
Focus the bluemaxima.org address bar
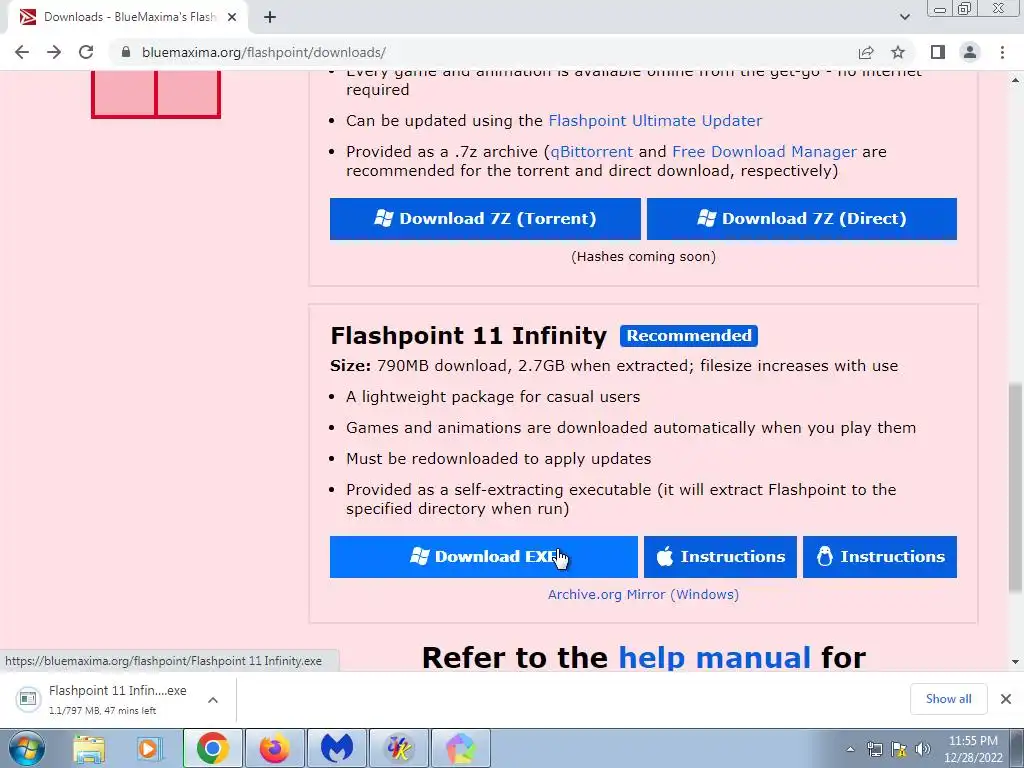click(x=483, y=52)
